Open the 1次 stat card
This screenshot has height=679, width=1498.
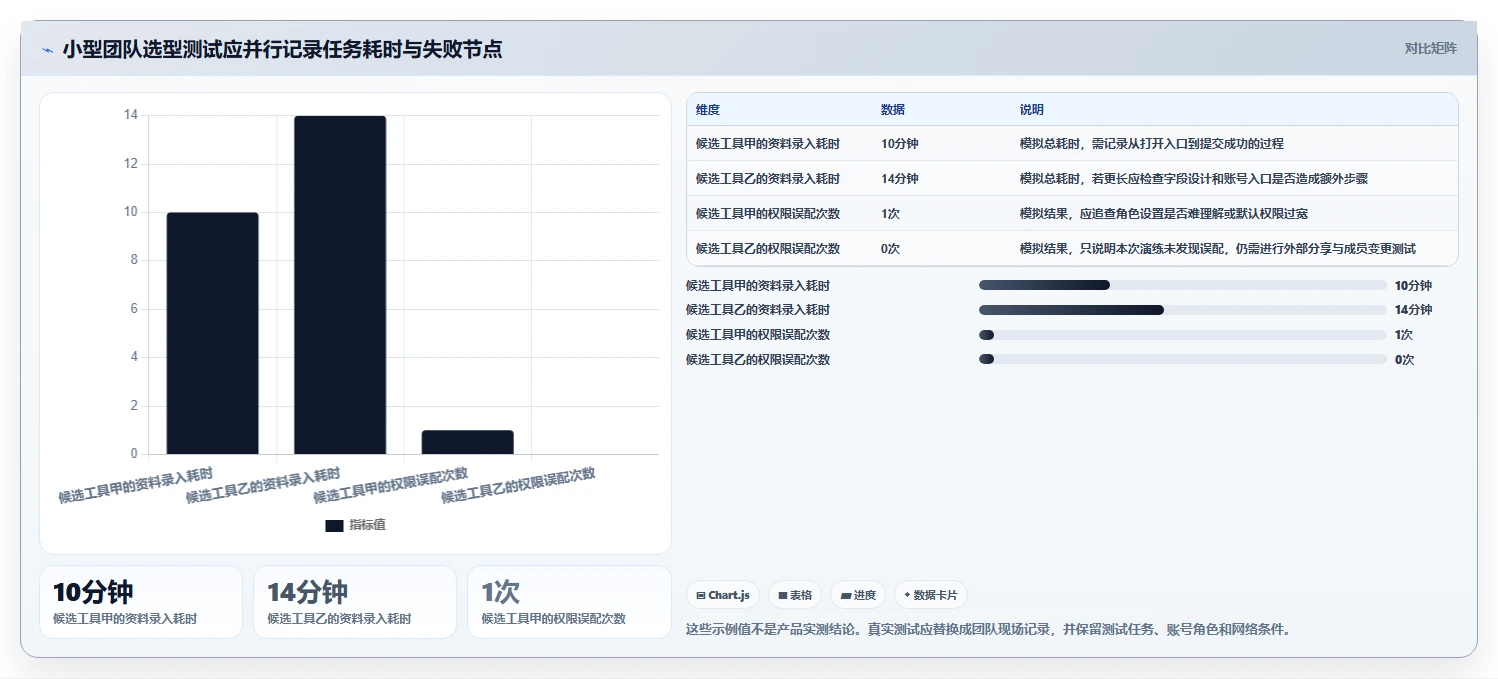pos(569,602)
